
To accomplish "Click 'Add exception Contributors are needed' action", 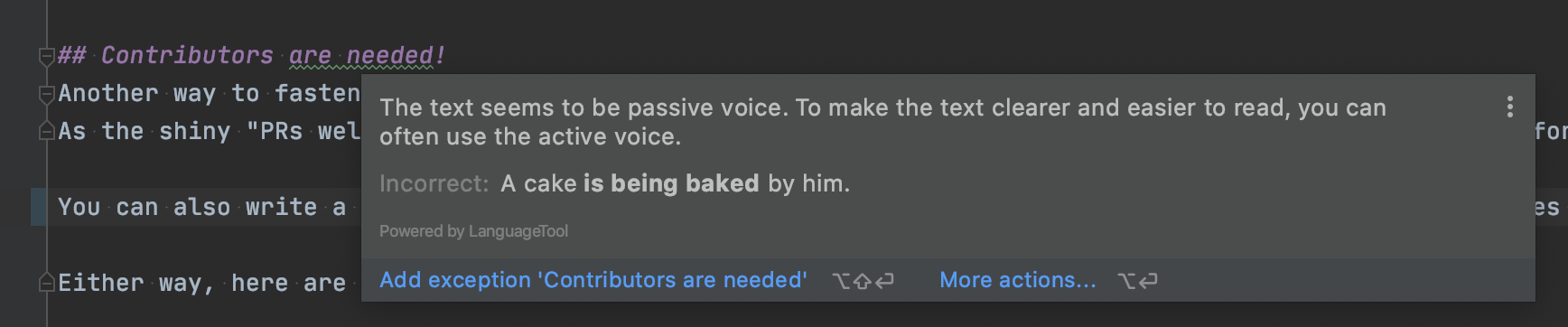I will [593, 280].
